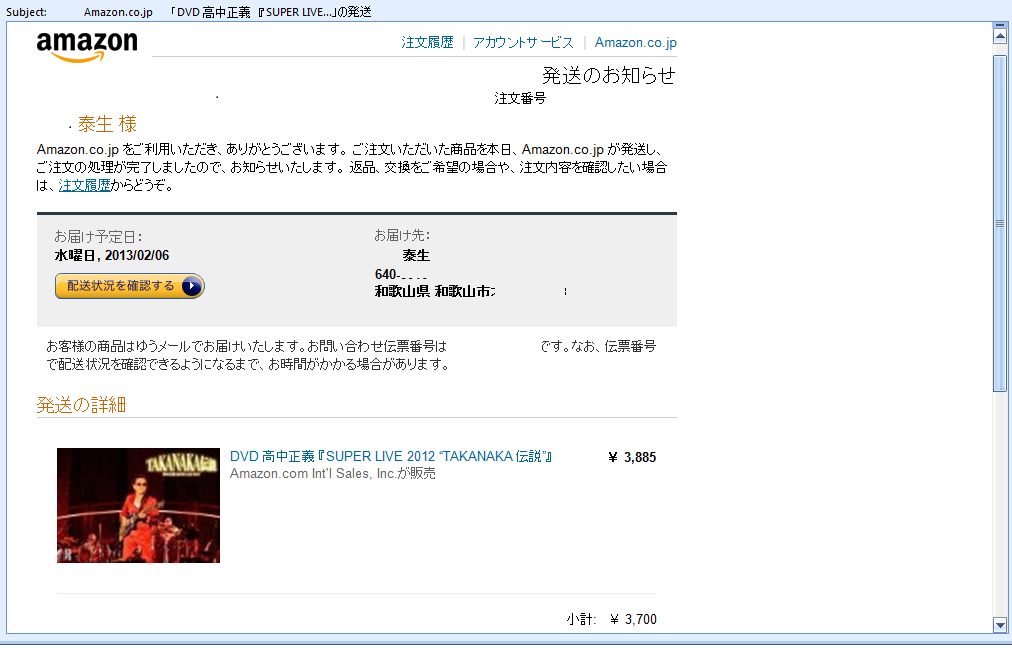Image resolution: width=1012 pixels, height=648 pixels.
Task: Click the 小計 label
Action: pyautogui.click(x=581, y=620)
